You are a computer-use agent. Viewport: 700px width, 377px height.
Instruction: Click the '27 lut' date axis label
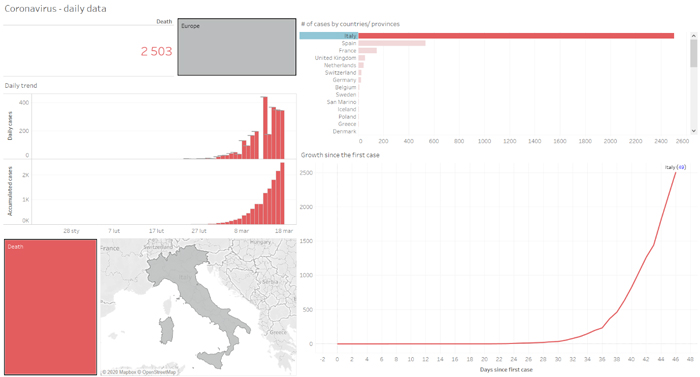199,231
